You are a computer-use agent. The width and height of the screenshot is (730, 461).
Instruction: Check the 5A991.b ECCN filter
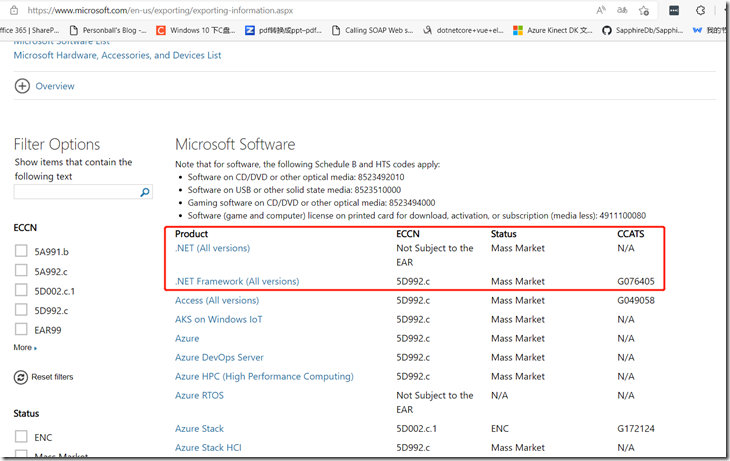tap(21, 252)
